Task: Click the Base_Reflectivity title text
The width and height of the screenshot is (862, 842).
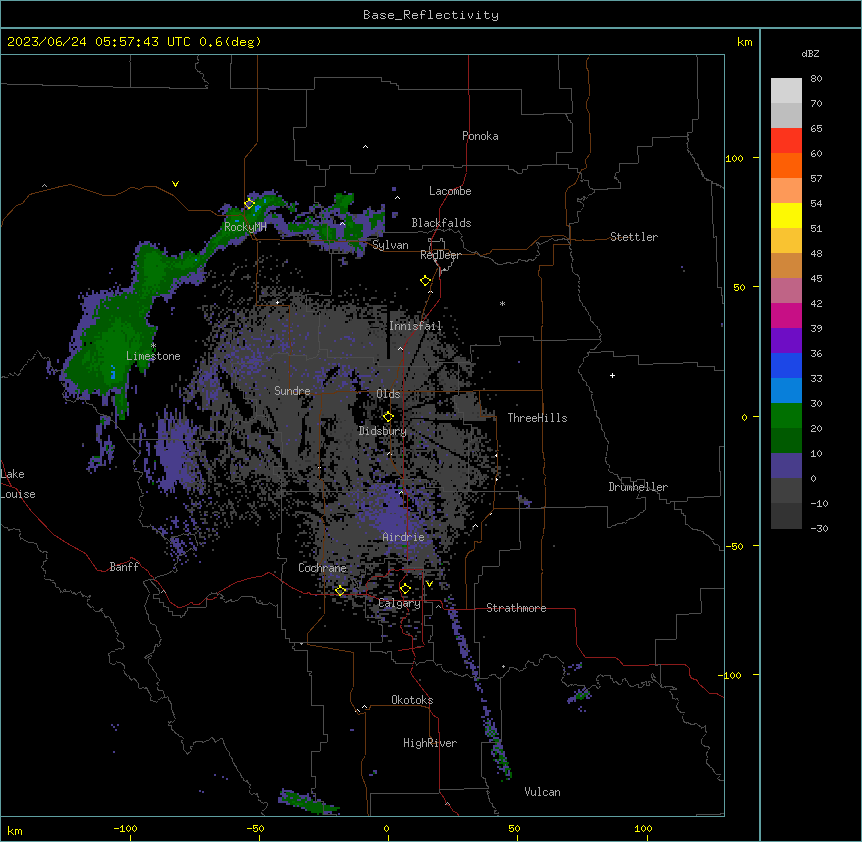Action: pyautogui.click(x=431, y=15)
